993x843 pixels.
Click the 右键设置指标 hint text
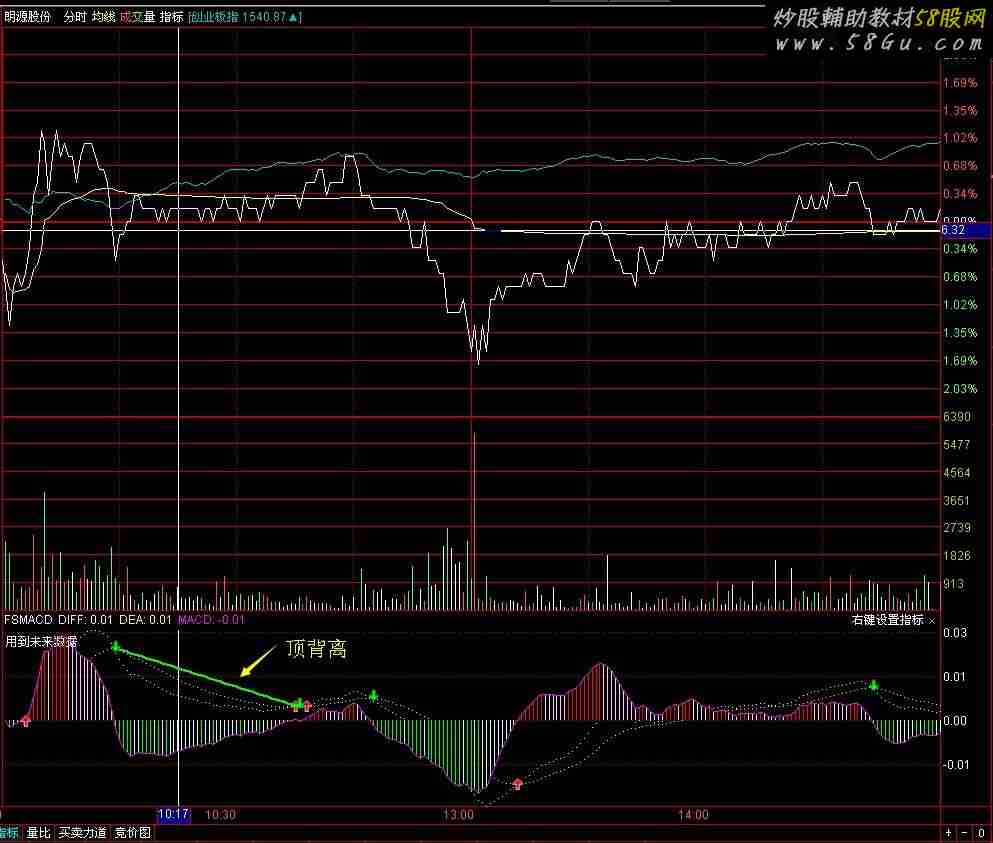point(887,620)
